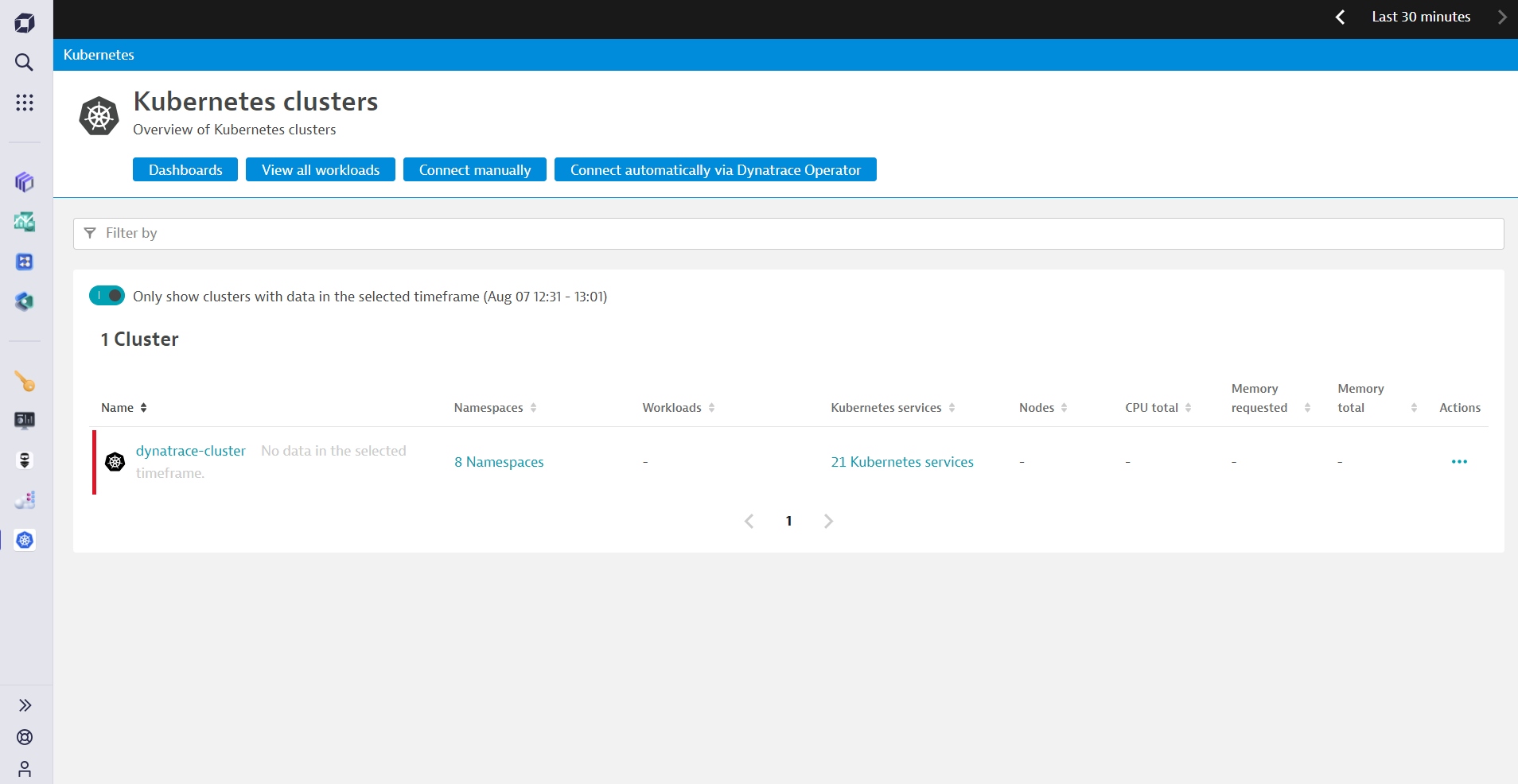This screenshot has width=1518, height=784.
Task: Select page 1 in pagination
Action: 788,521
